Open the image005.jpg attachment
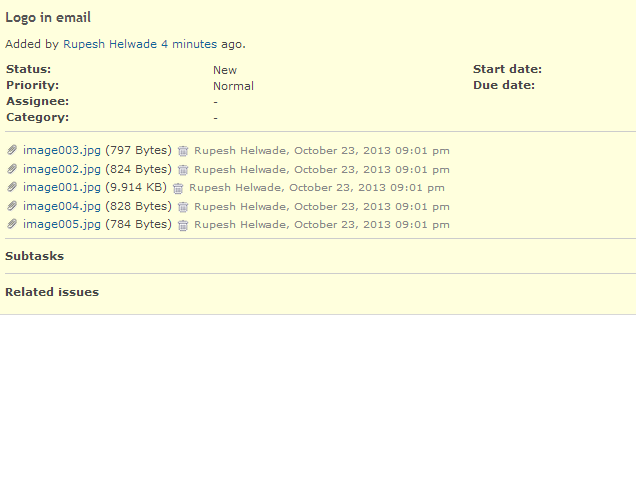The height and width of the screenshot is (487, 636). point(62,224)
